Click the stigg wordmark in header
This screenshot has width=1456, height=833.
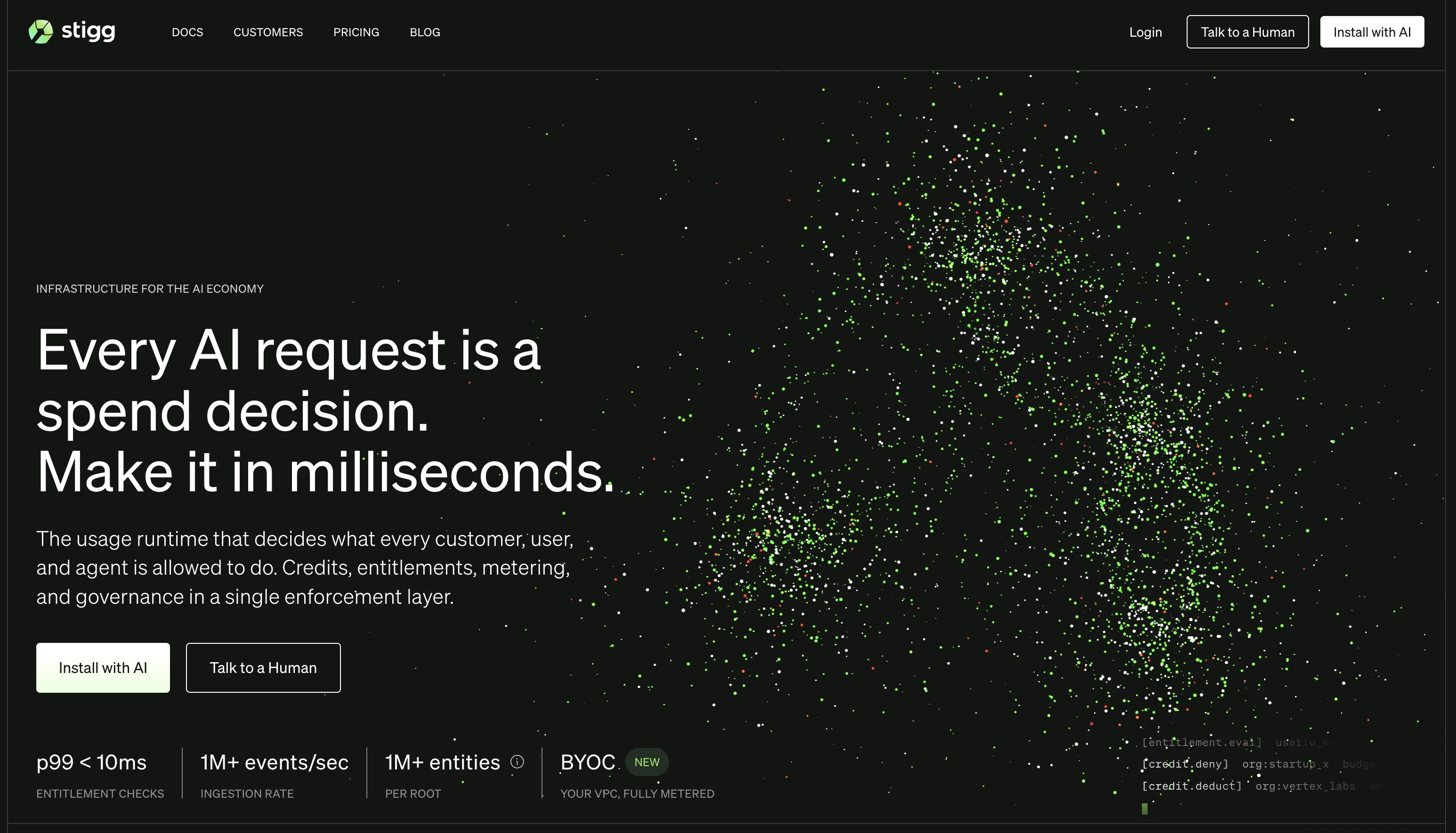(88, 31)
